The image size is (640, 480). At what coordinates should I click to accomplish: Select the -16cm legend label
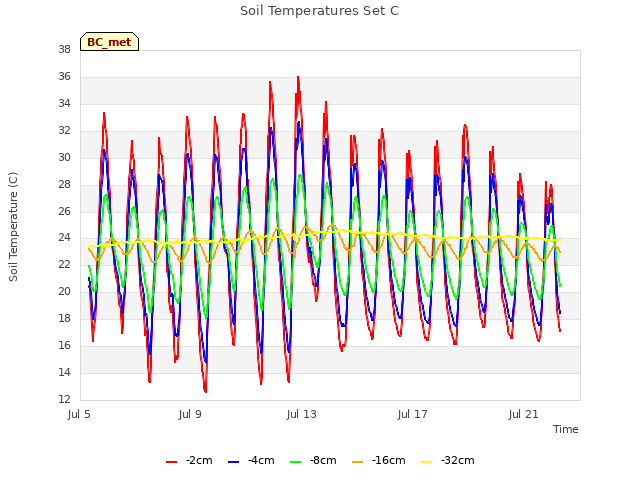pos(389,460)
